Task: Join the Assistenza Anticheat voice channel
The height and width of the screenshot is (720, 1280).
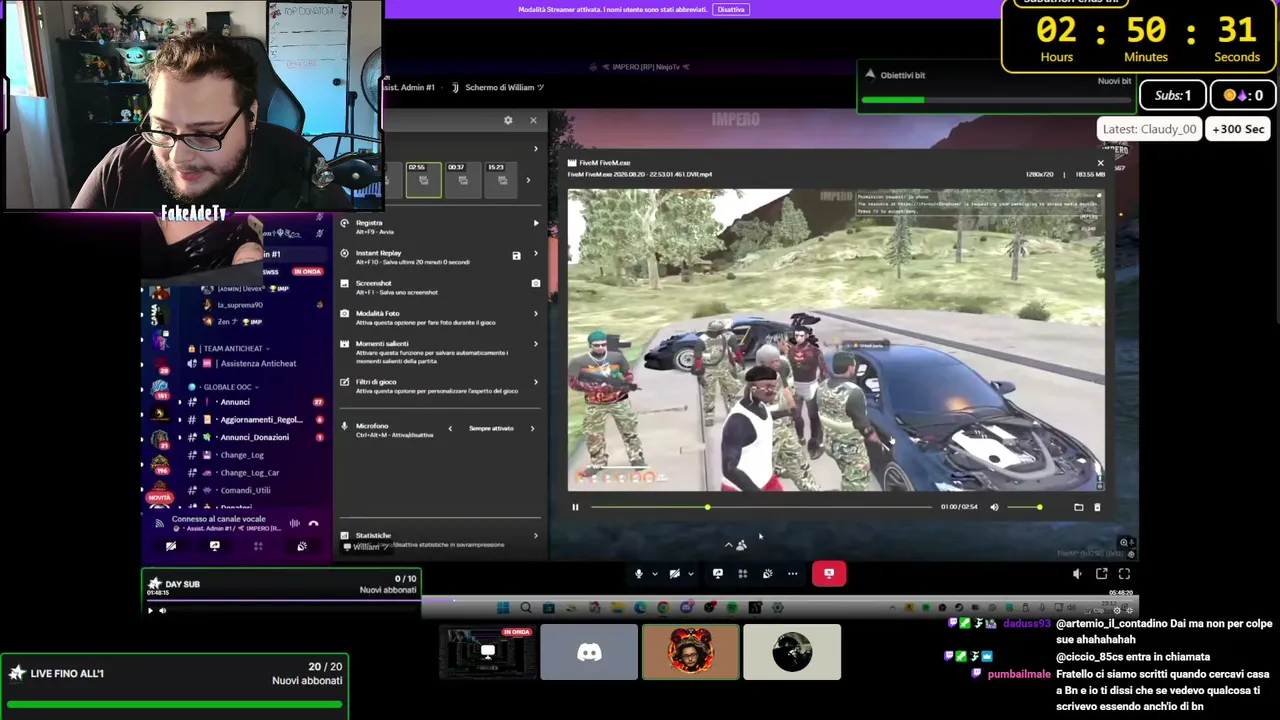Action: coord(256,364)
